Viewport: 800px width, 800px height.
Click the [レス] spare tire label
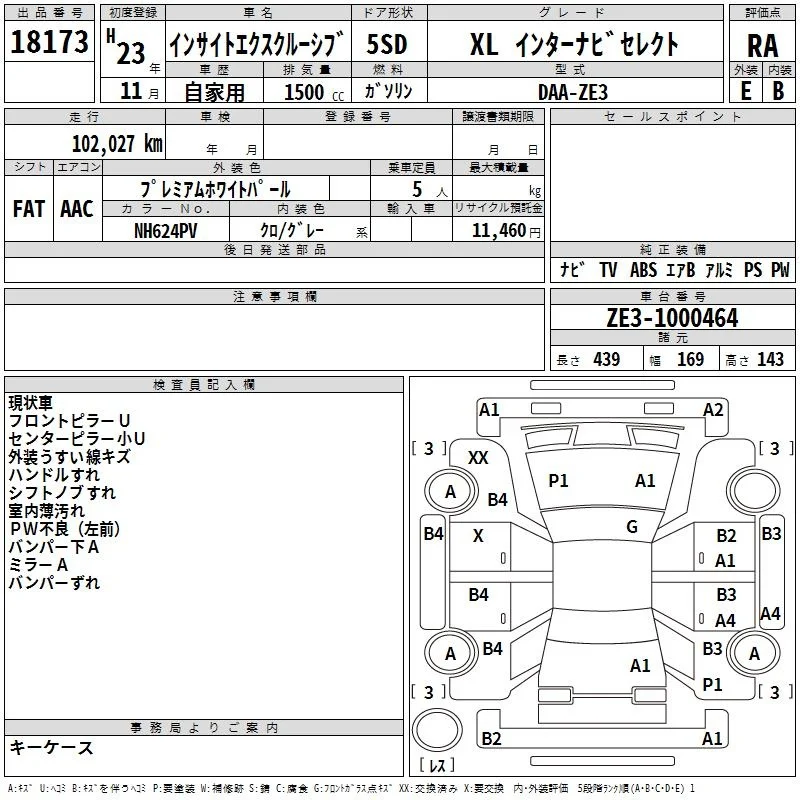(x=437, y=765)
